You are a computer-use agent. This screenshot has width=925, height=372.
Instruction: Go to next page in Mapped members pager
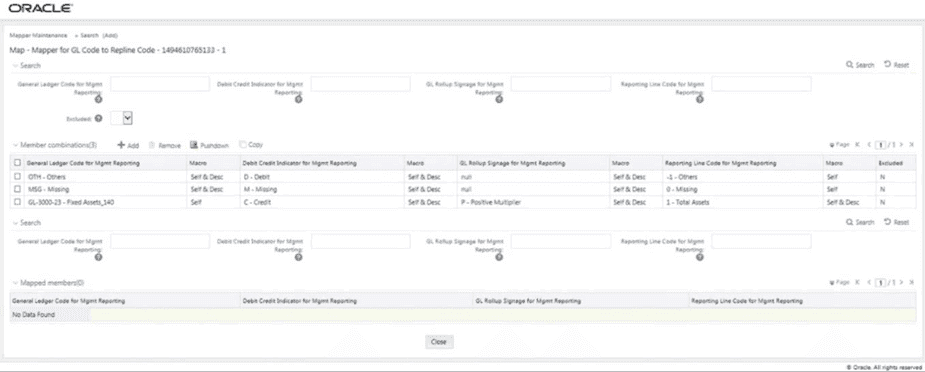pos(901,282)
